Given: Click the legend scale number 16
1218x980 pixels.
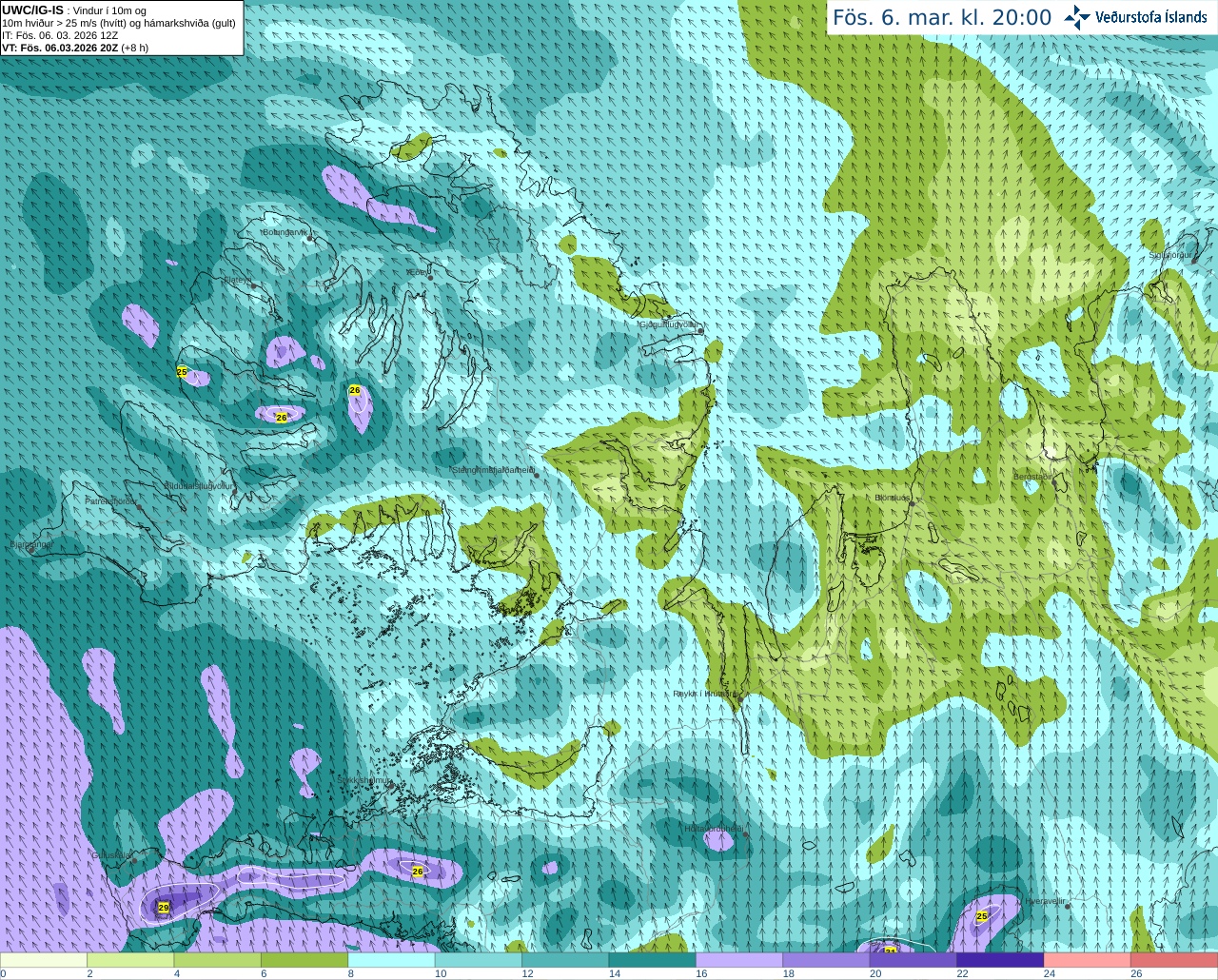Looking at the screenshot, I should pos(701,974).
